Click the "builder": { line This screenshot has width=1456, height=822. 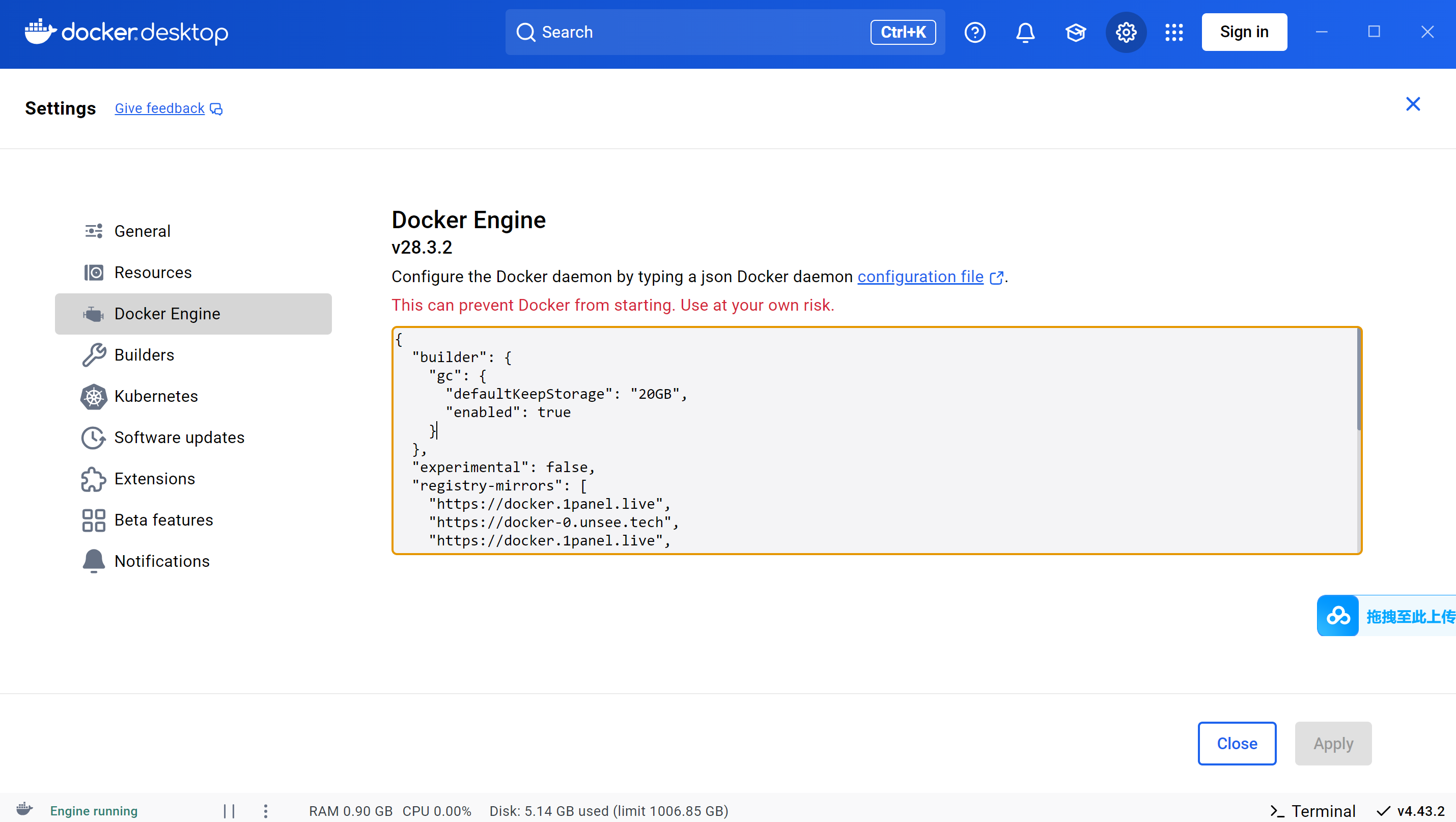462,358
